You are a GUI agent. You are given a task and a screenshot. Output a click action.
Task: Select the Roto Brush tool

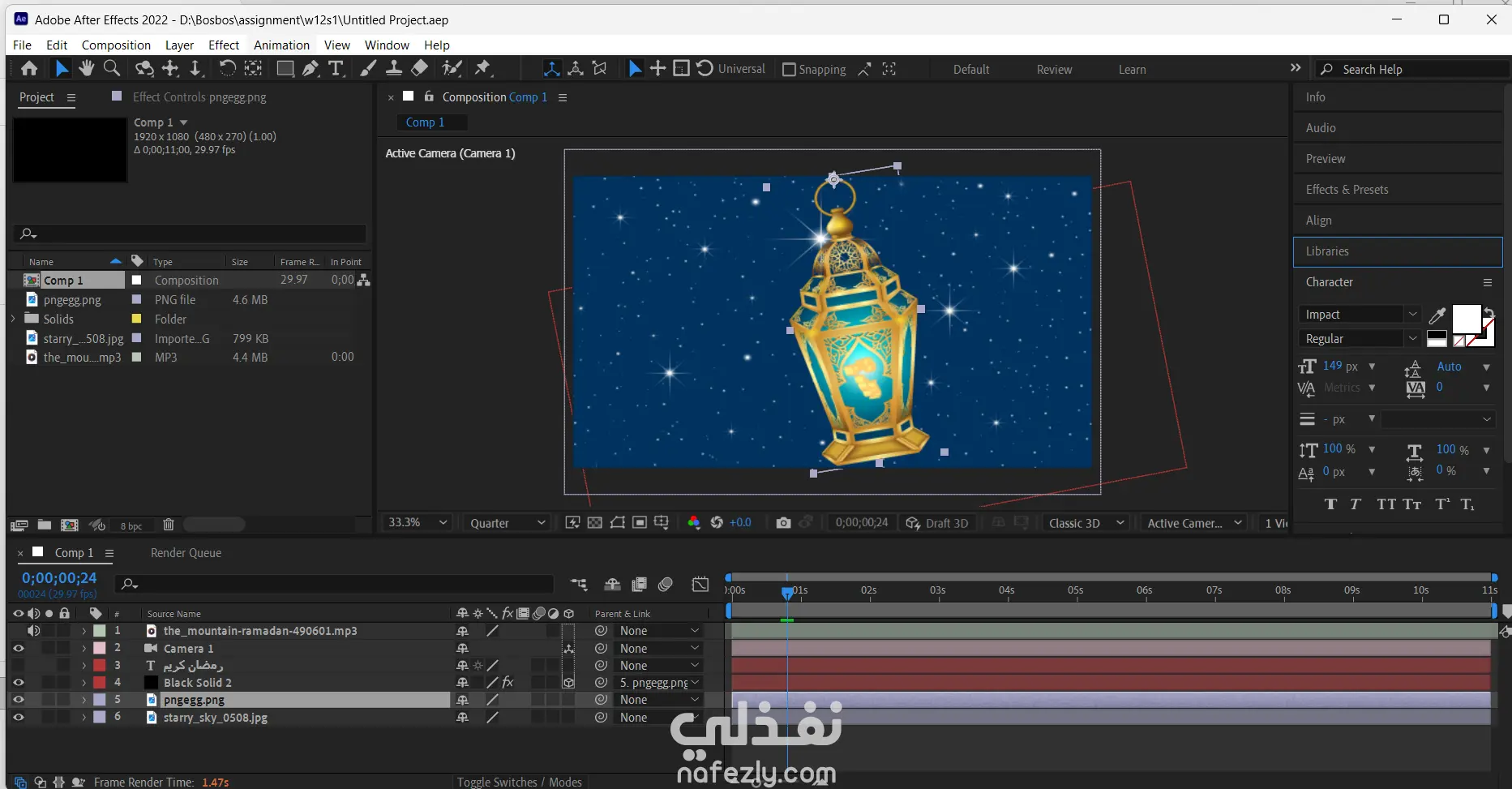pos(452,69)
